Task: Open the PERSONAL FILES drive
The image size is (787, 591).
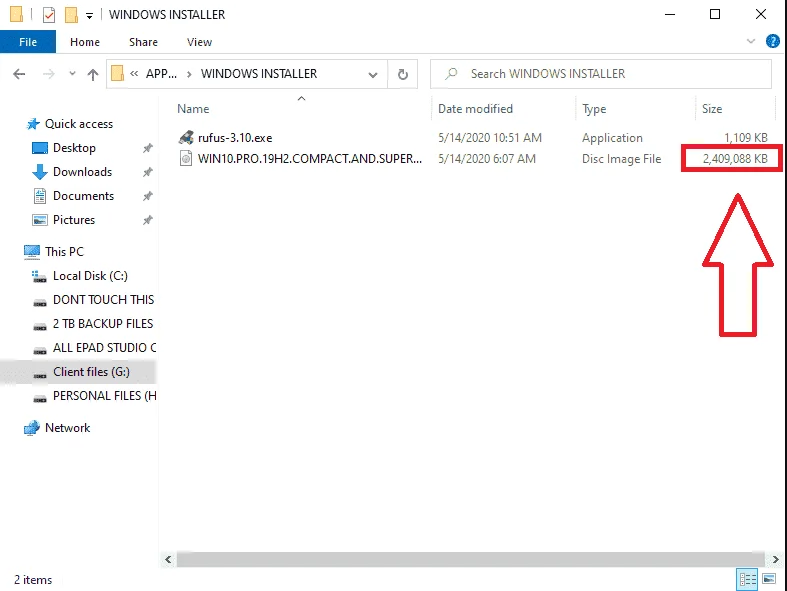Action: (x=104, y=396)
